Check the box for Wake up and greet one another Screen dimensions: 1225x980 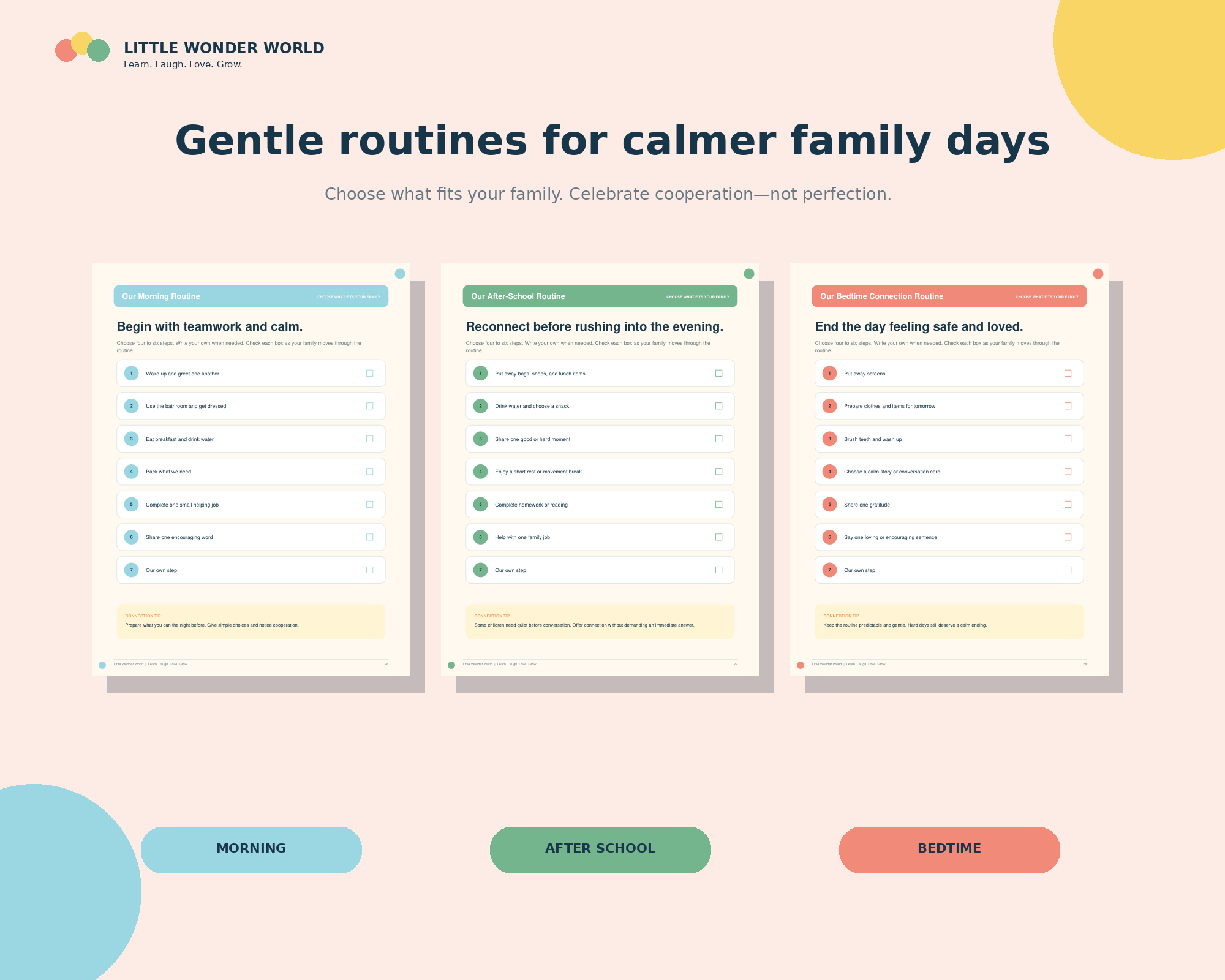tap(369, 373)
